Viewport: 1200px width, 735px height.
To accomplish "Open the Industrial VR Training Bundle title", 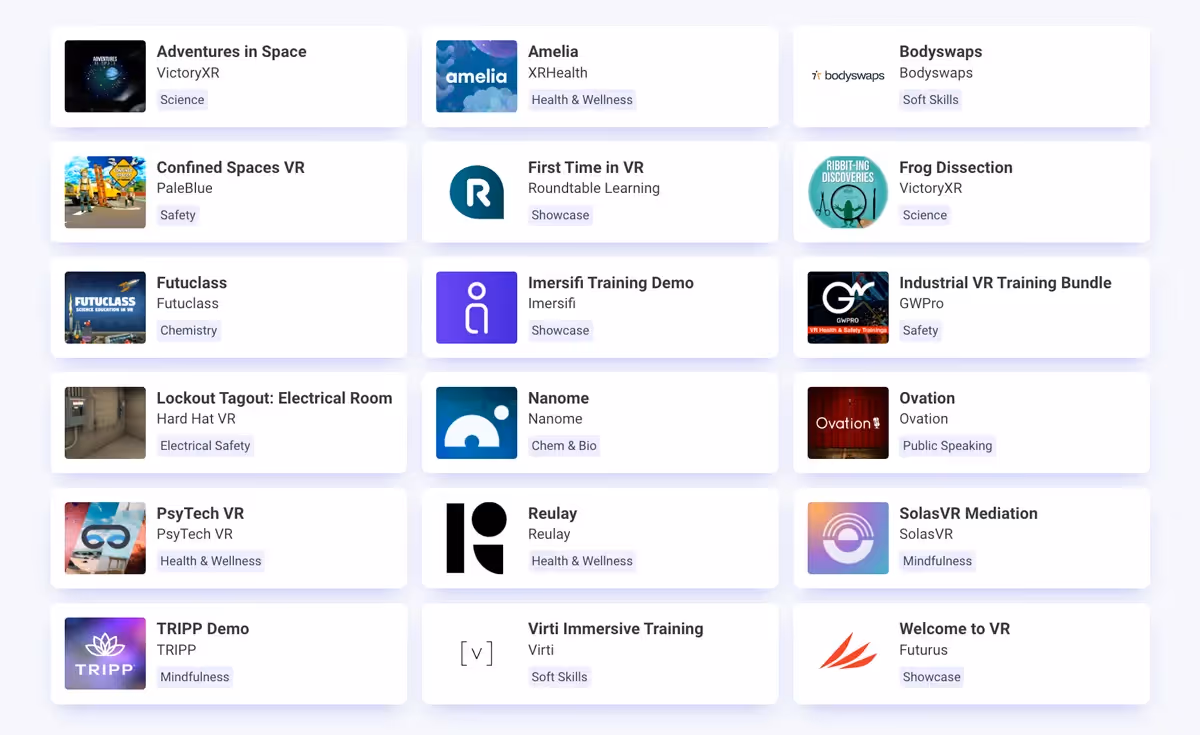I will [1005, 283].
